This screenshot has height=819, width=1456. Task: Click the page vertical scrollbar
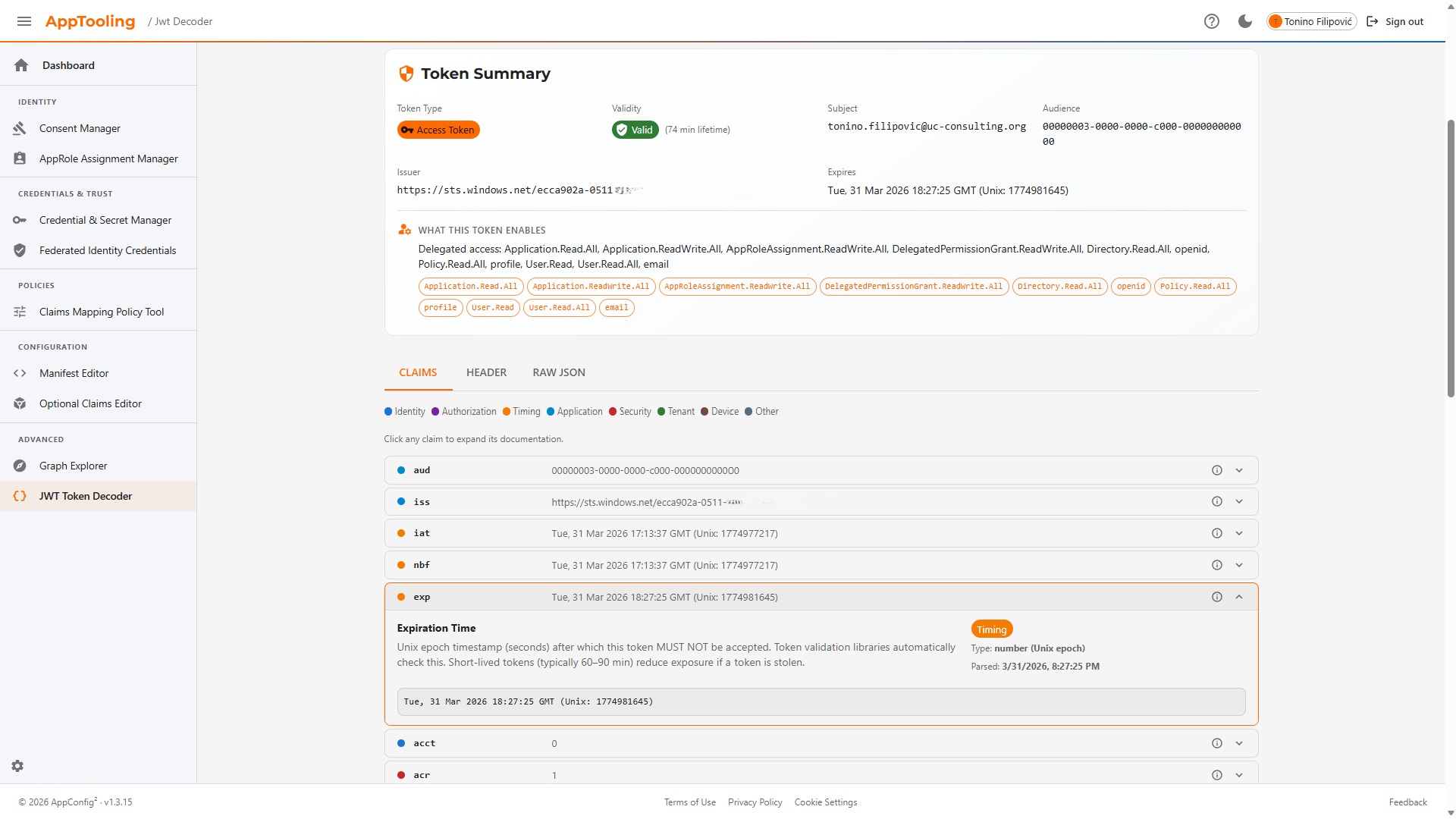(x=1451, y=258)
